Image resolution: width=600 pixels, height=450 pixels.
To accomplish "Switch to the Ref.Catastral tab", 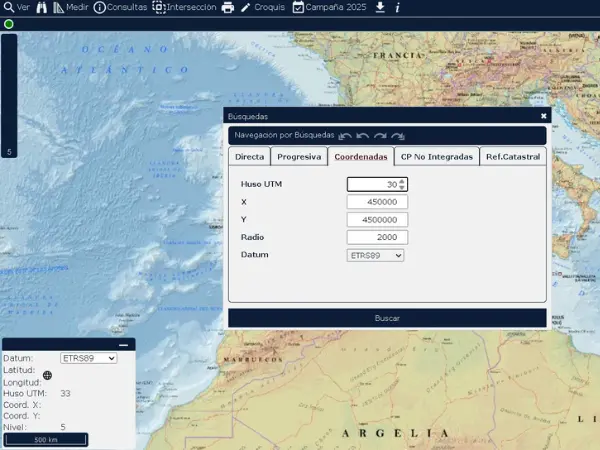I will pyautogui.click(x=512, y=157).
